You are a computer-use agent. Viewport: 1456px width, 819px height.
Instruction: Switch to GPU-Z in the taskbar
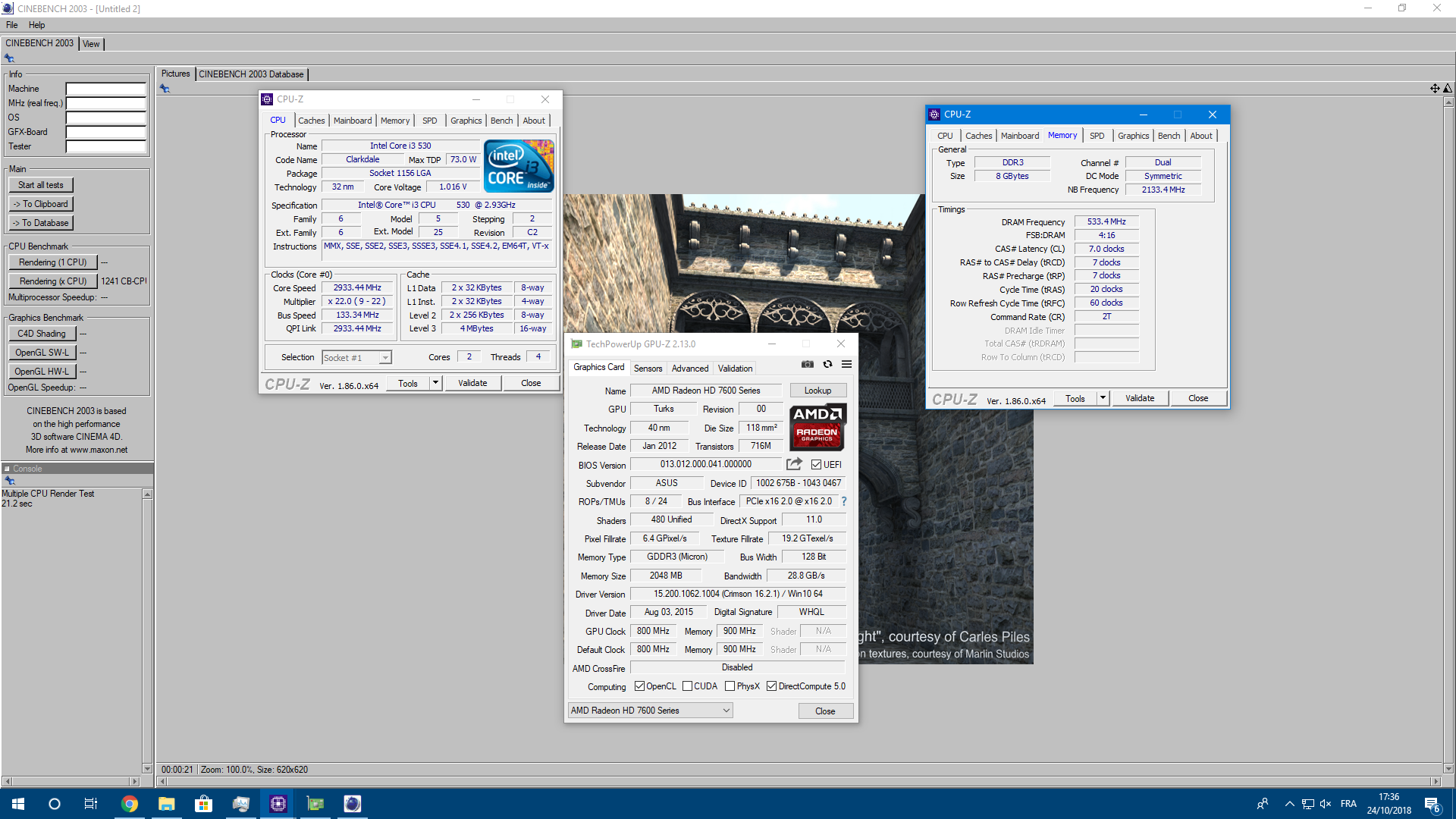(315, 804)
